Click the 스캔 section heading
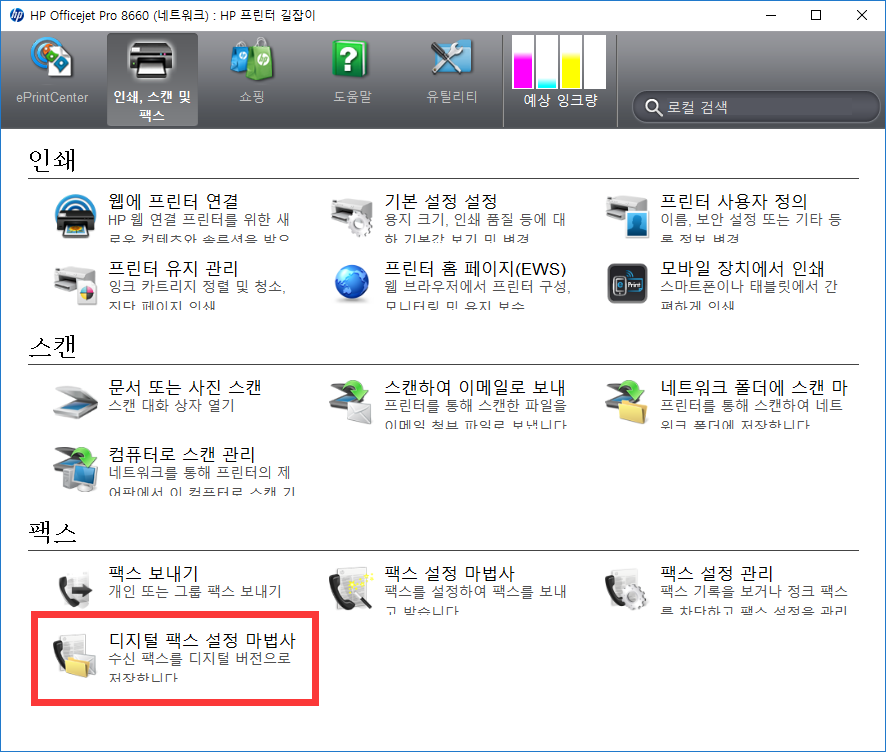Viewport: 886px width, 752px height. click(x=52, y=346)
